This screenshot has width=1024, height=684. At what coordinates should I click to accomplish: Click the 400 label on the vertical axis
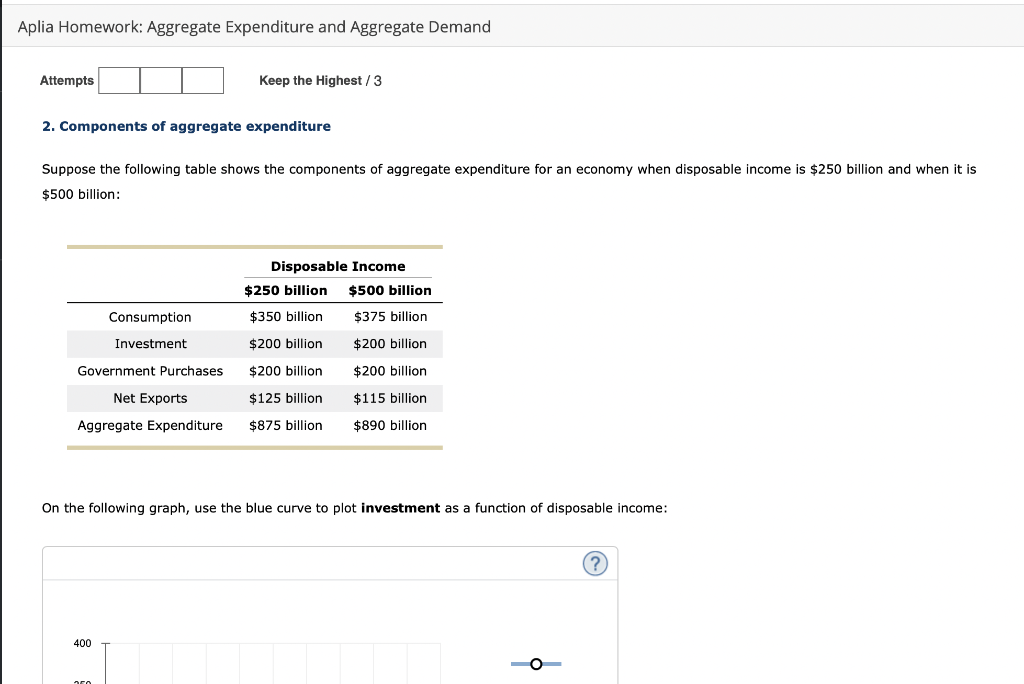[83, 643]
